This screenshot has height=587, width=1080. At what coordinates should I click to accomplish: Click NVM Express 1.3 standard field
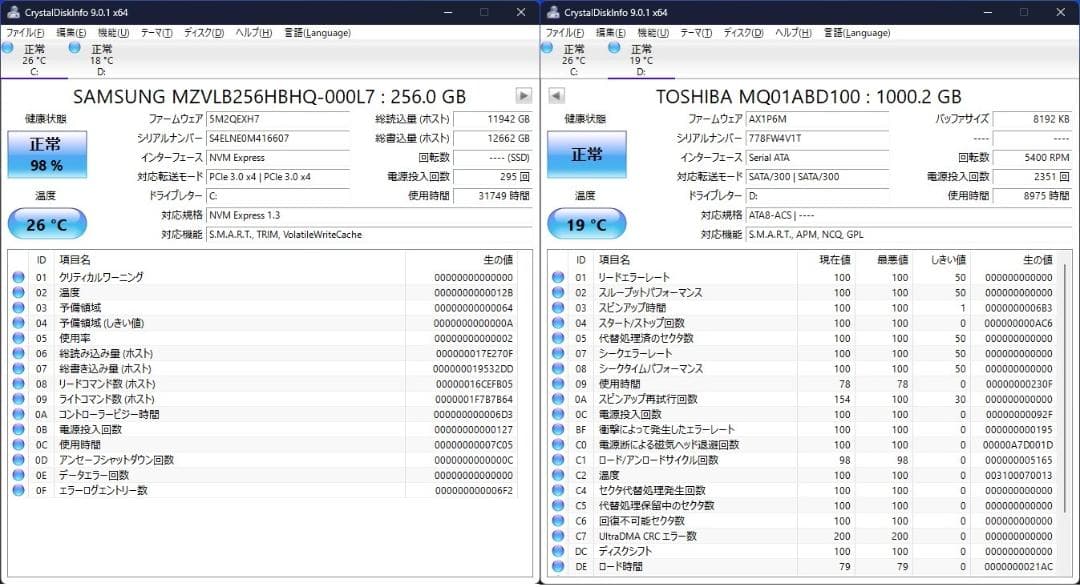pyautogui.click(x=369, y=215)
